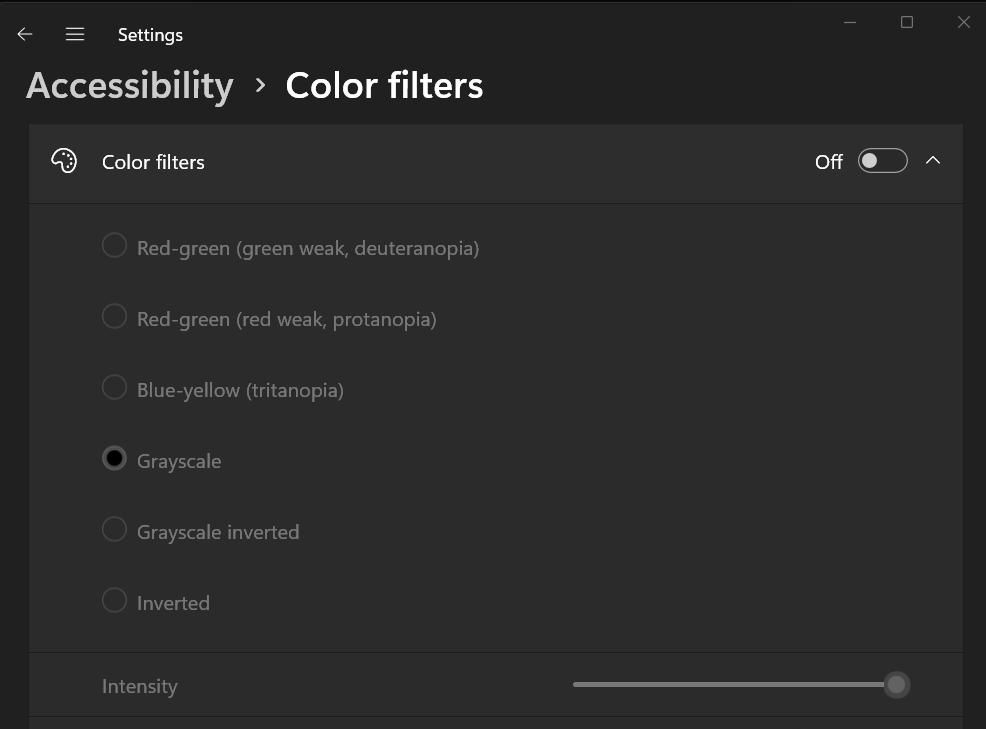Click the Grayscale radio button circle
986x729 pixels.
pyautogui.click(x=114, y=458)
